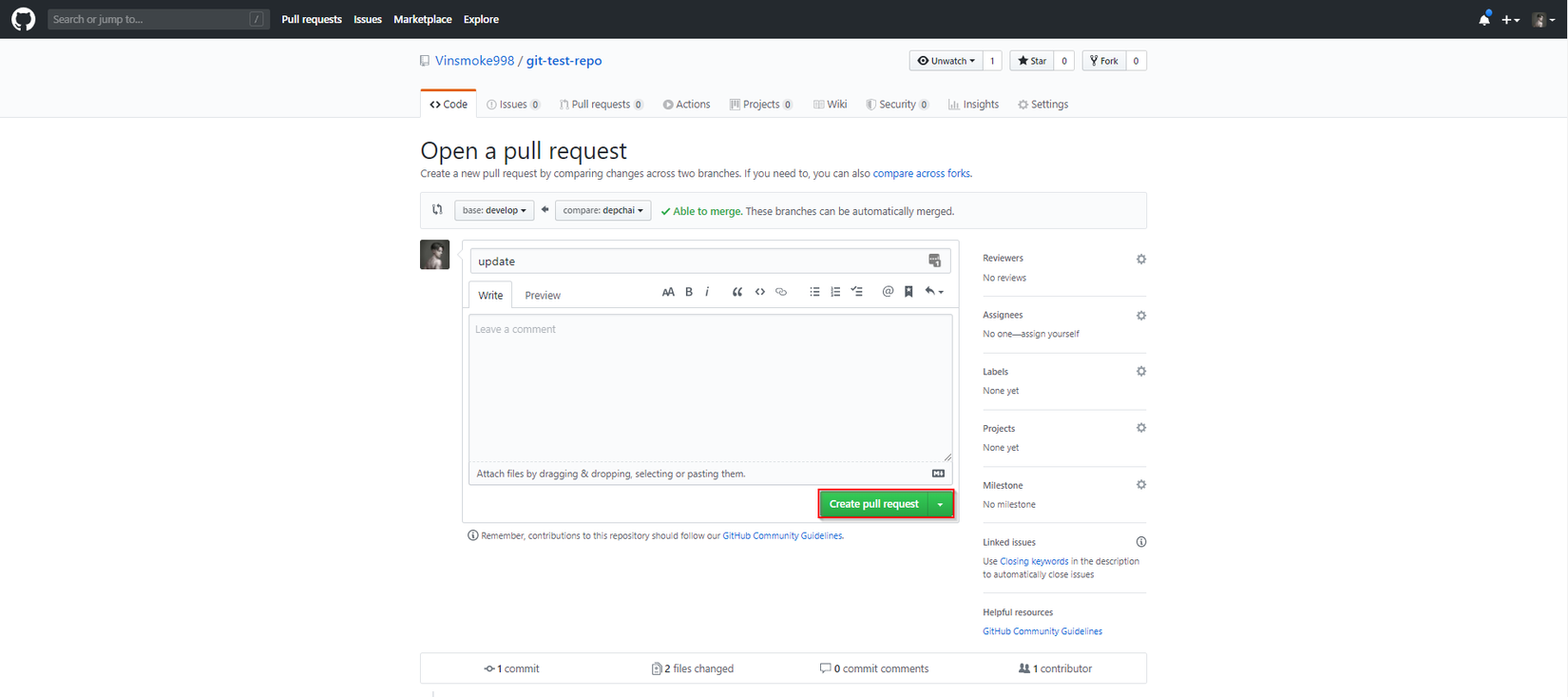Open the Vinsmoke998 profile link
Screen dimensions: 1568x697
click(x=474, y=61)
